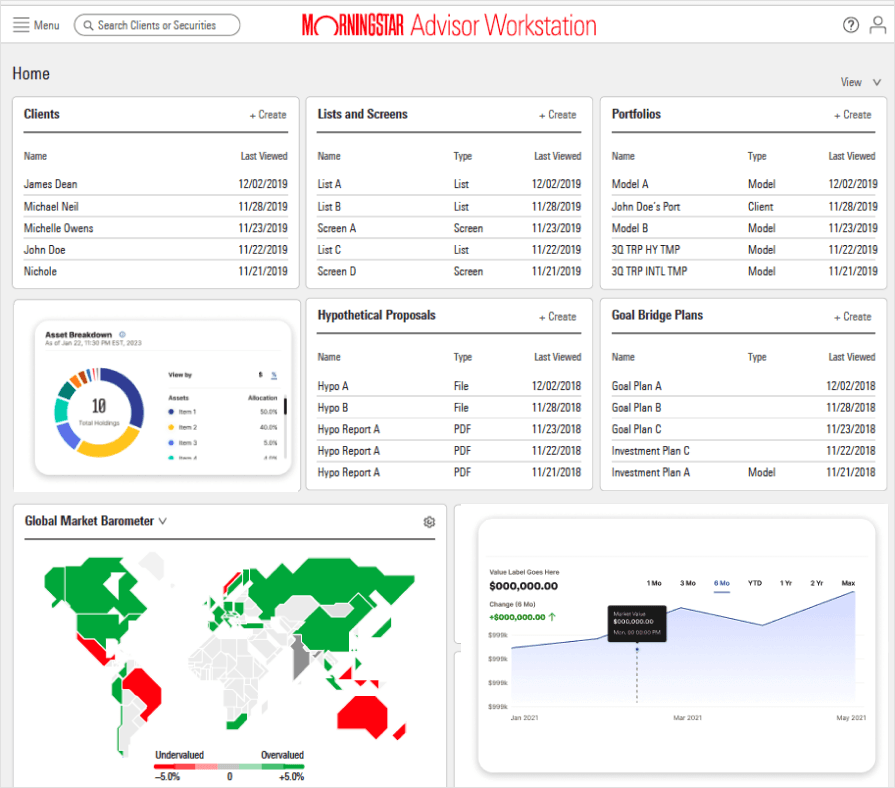This screenshot has width=895, height=788.
Task: Open Global Market Barometer settings gear
Action: click(429, 522)
